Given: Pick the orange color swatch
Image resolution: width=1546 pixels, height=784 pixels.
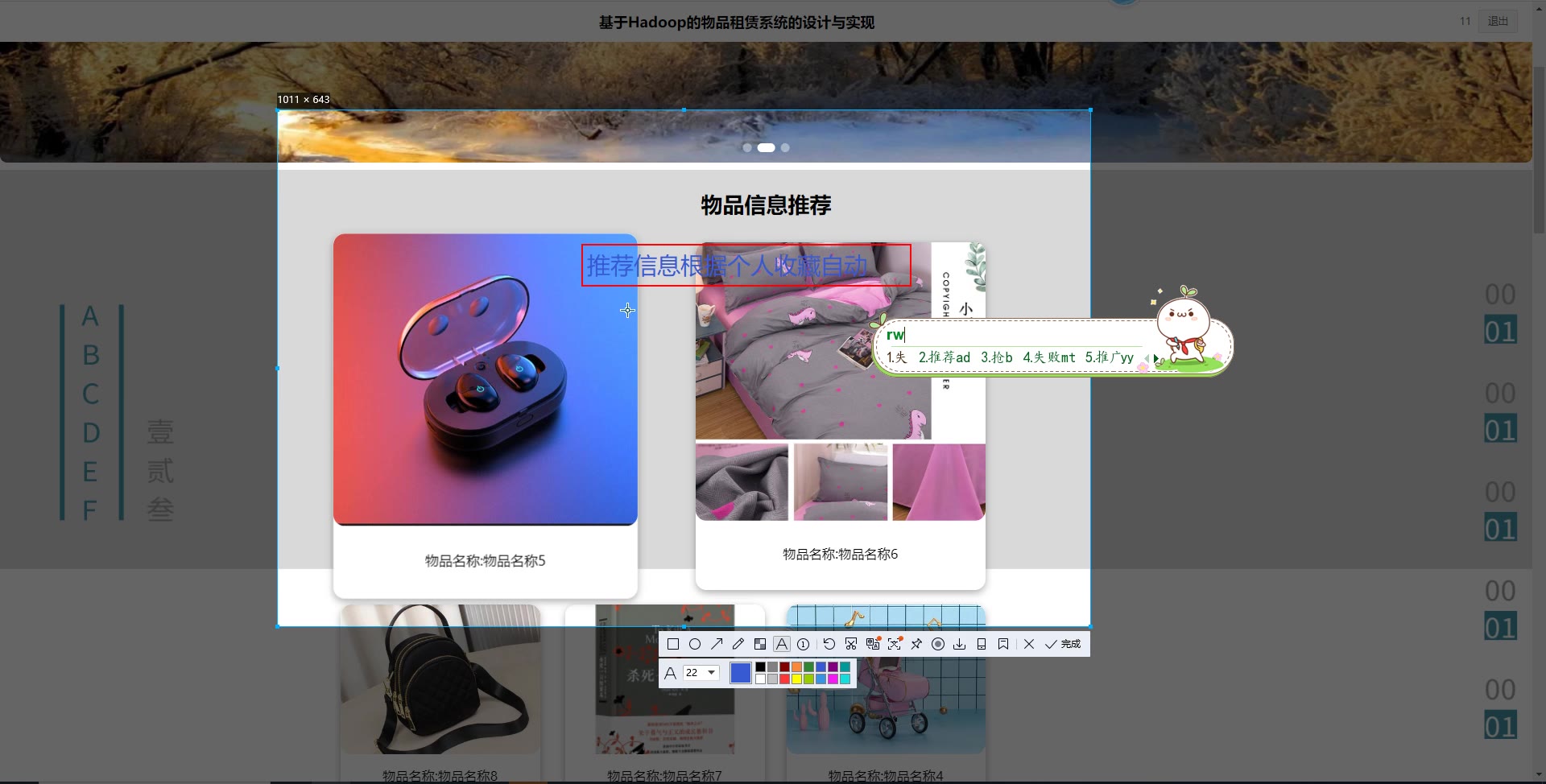Looking at the screenshot, I should pyautogui.click(x=796, y=667).
